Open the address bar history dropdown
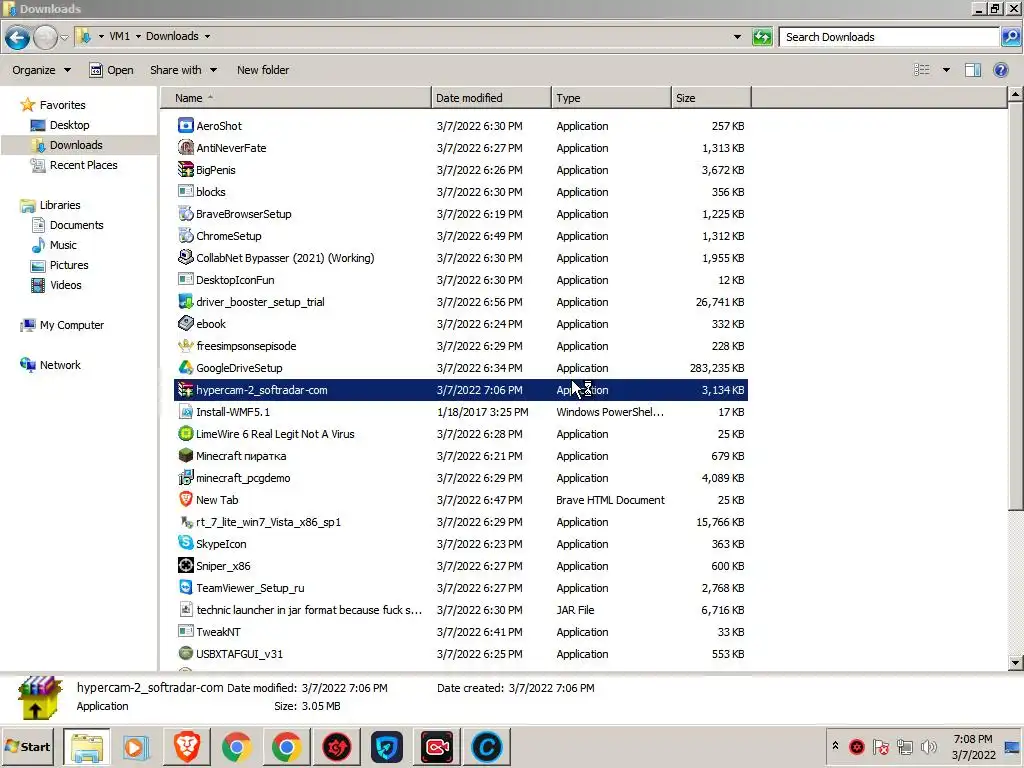Image resolution: width=1024 pixels, height=768 pixels. (737, 37)
